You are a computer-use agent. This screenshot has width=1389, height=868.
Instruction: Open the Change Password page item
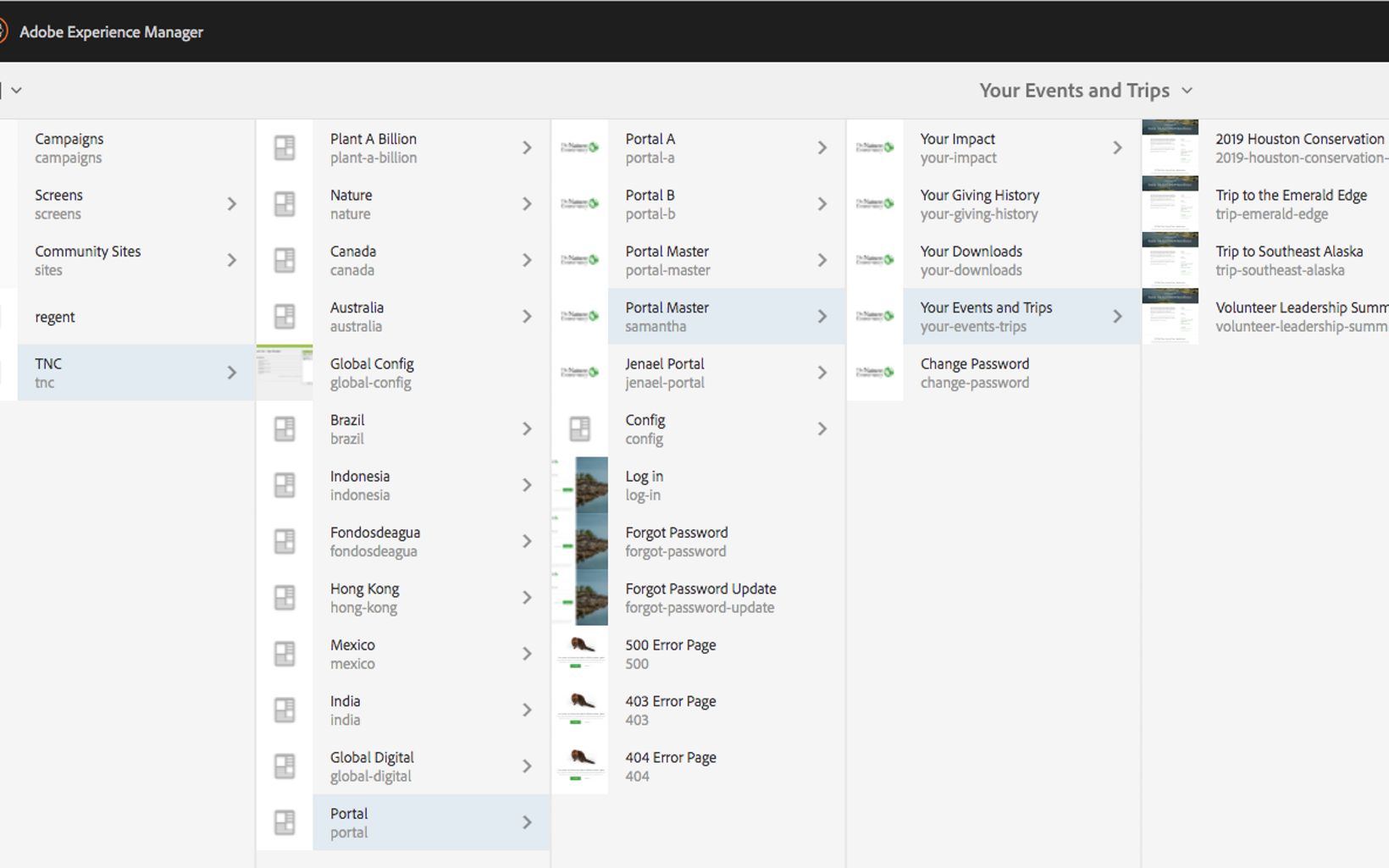coord(975,373)
